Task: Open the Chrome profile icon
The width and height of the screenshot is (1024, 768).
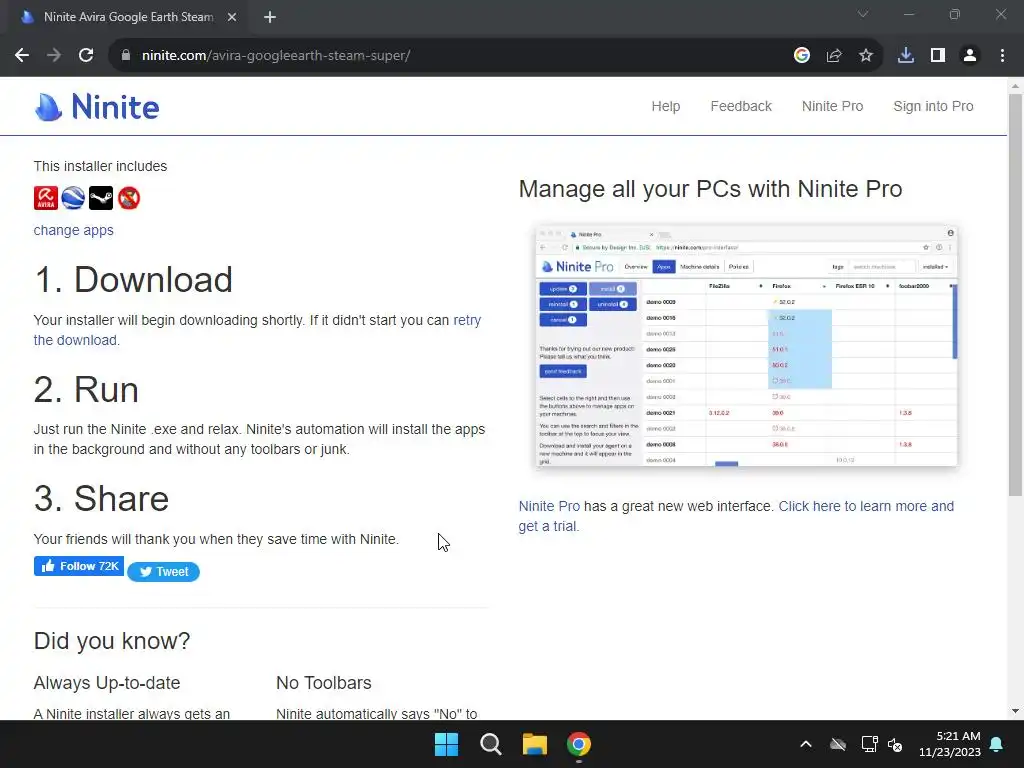Action: coord(970,56)
